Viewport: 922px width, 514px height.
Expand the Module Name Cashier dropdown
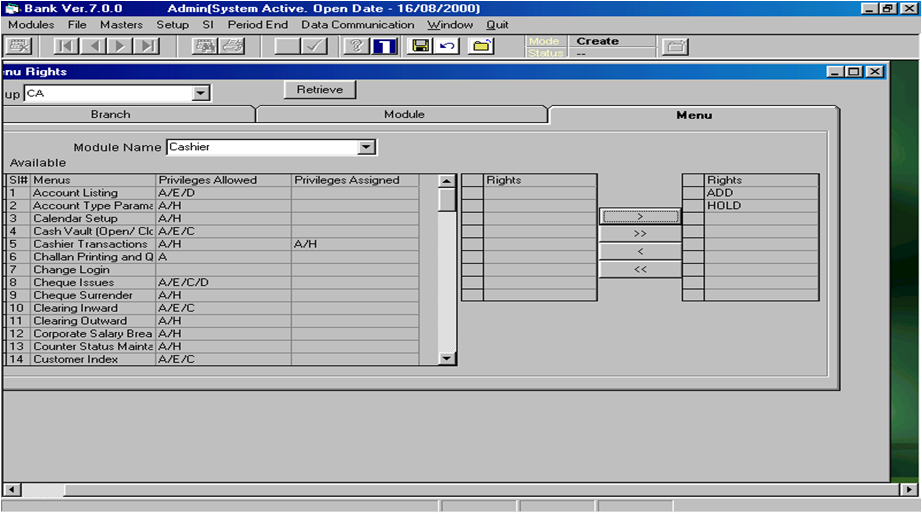366,147
